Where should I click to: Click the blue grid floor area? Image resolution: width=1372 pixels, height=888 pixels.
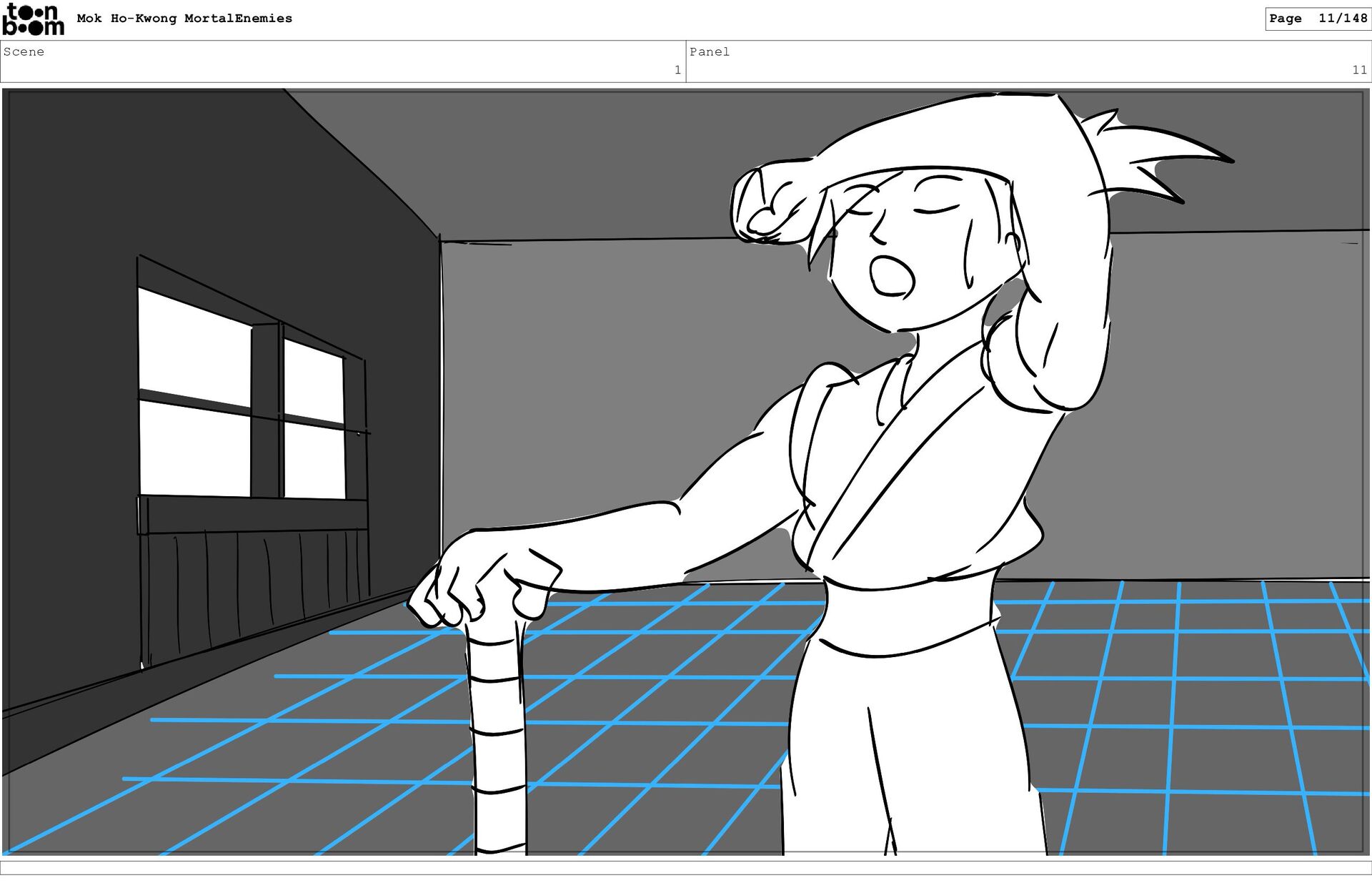click(x=643, y=715)
